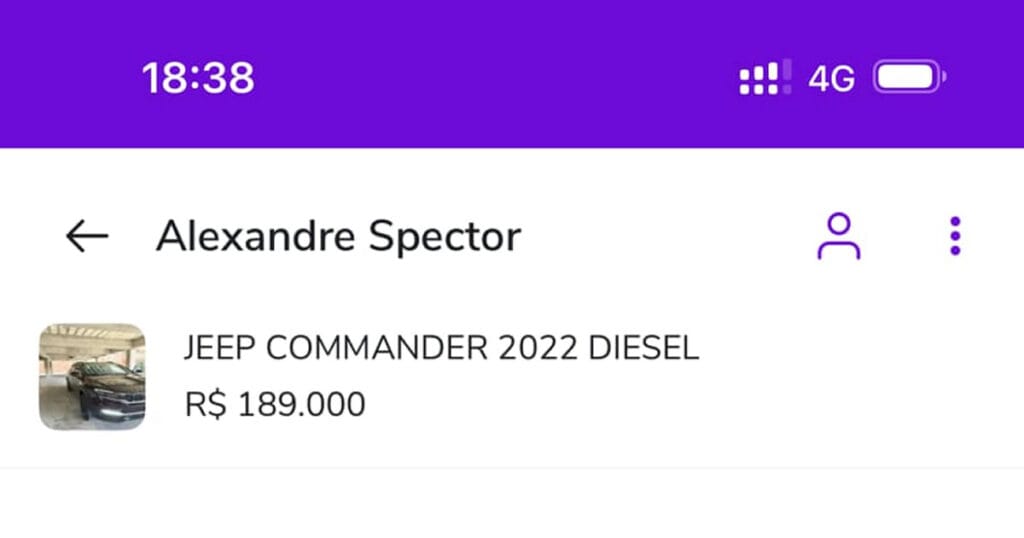Go back using the left arrow
The width and height of the screenshot is (1024, 538).
click(x=87, y=236)
